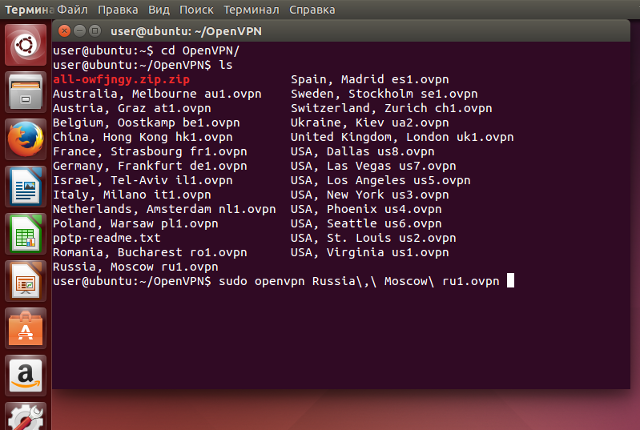This screenshot has height=430, width=640.
Task: Open the Вид menu
Action: [x=159, y=9]
